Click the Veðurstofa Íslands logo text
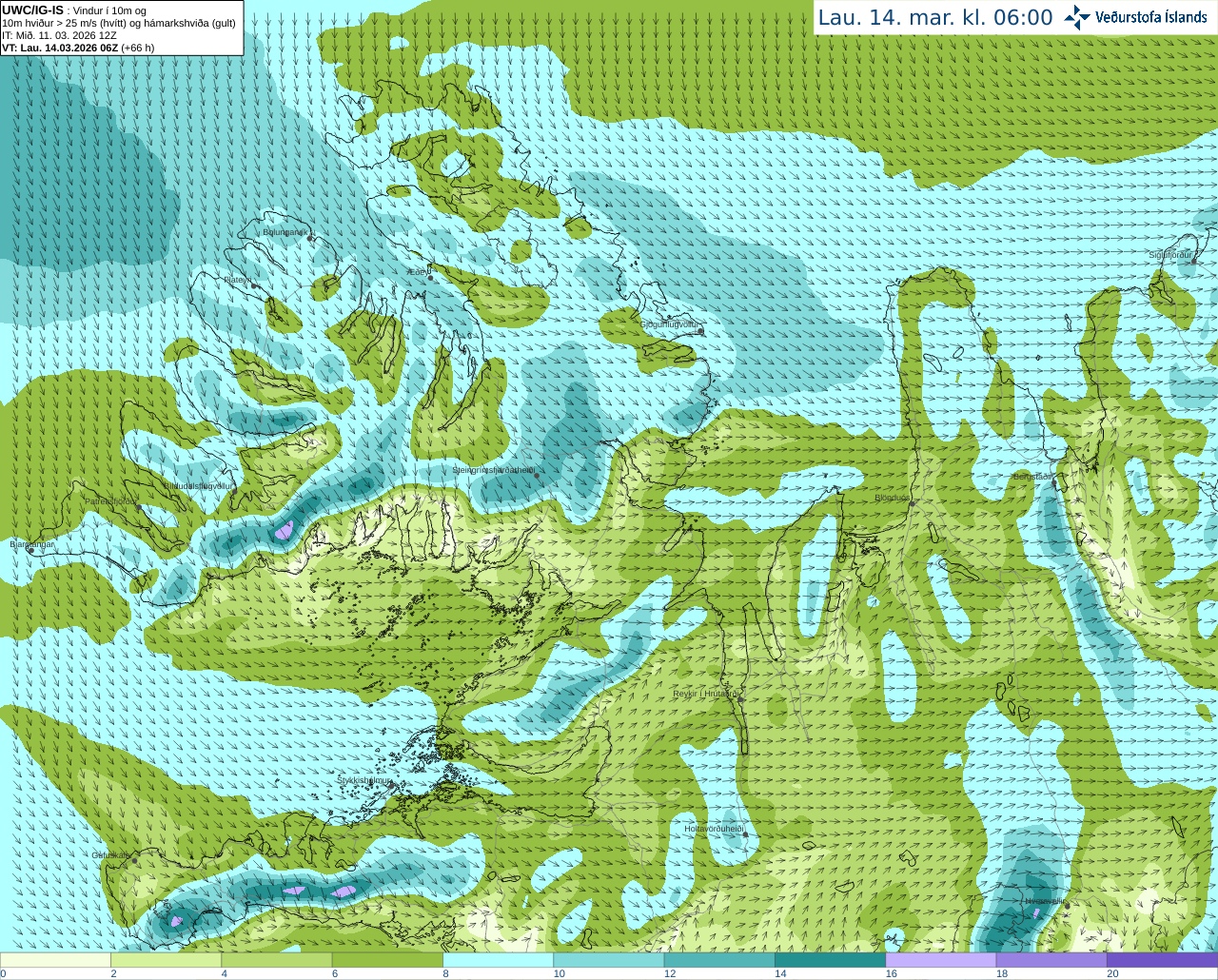 coord(1150,17)
